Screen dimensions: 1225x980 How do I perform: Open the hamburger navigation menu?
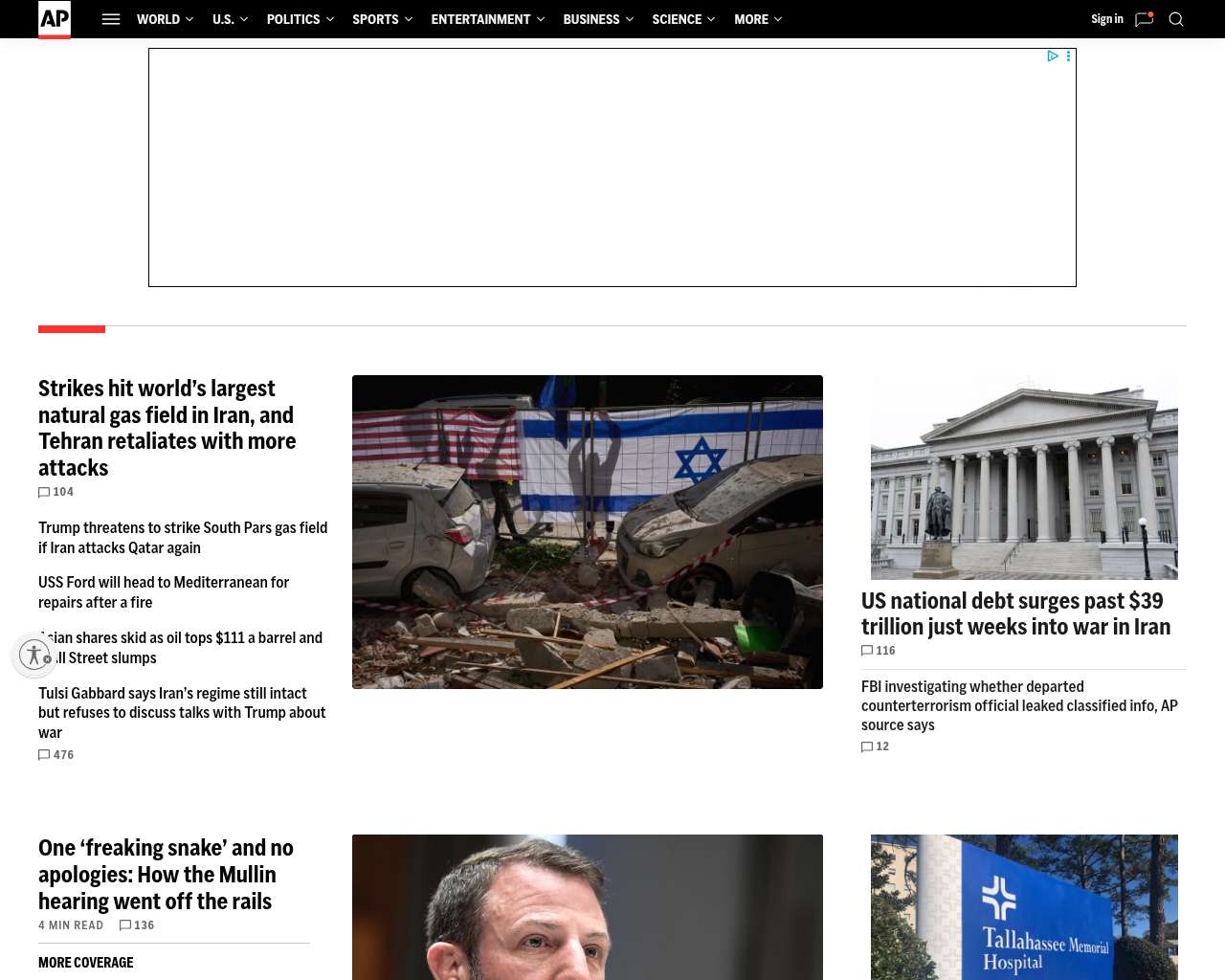[111, 19]
